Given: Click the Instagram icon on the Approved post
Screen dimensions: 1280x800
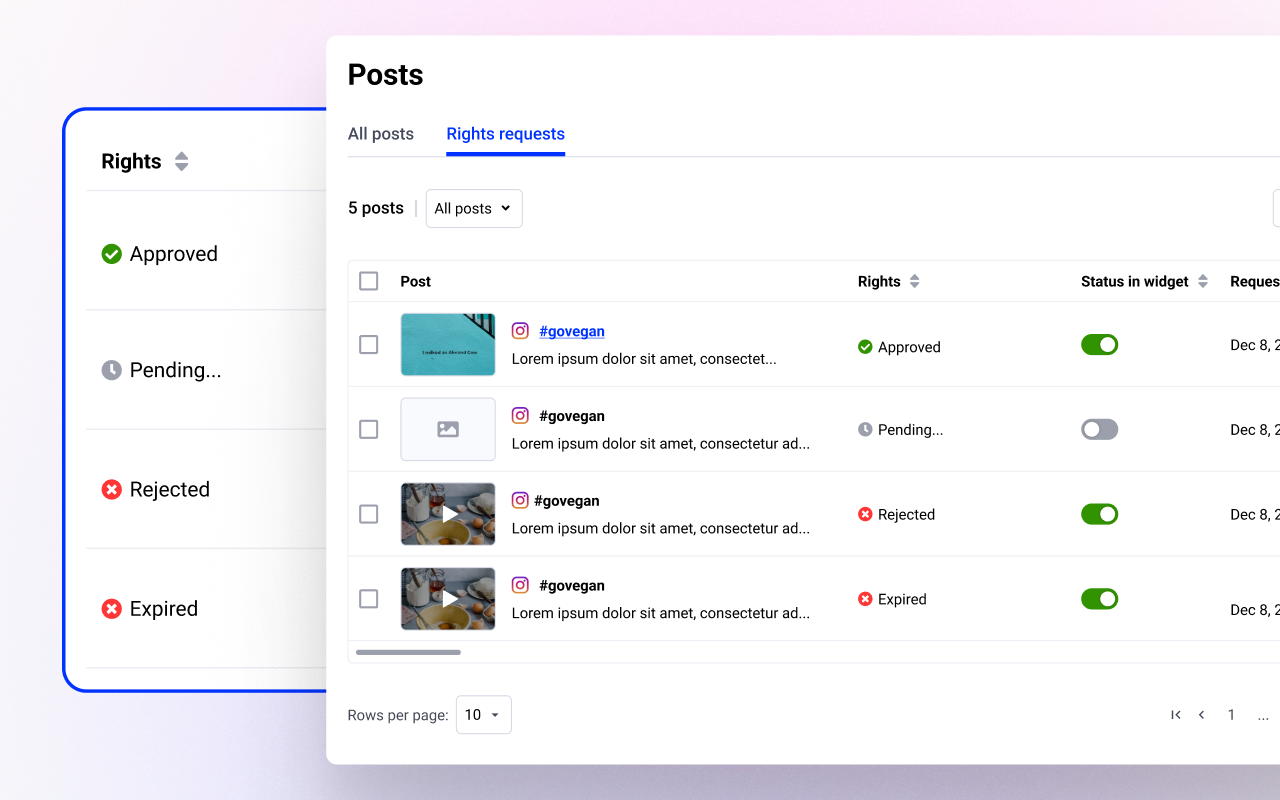Looking at the screenshot, I should pos(520,330).
